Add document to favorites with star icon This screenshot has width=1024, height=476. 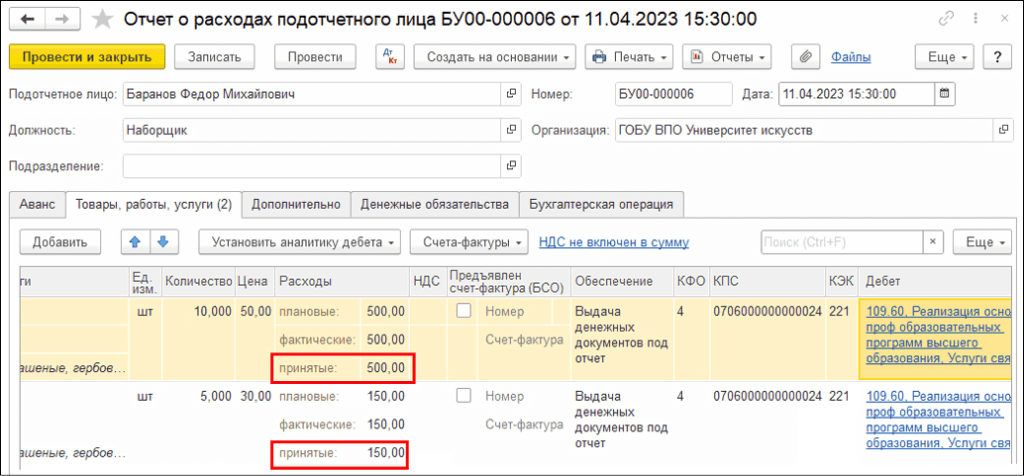click(102, 19)
